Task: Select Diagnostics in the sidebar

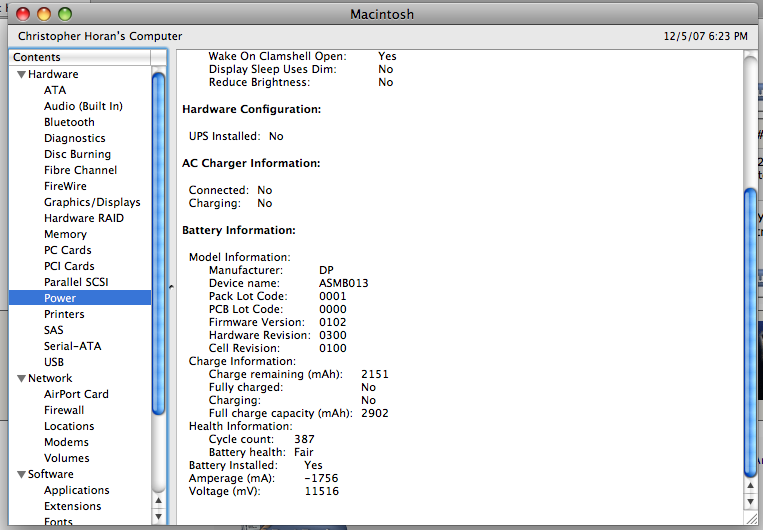Action: tap(74, 138)
